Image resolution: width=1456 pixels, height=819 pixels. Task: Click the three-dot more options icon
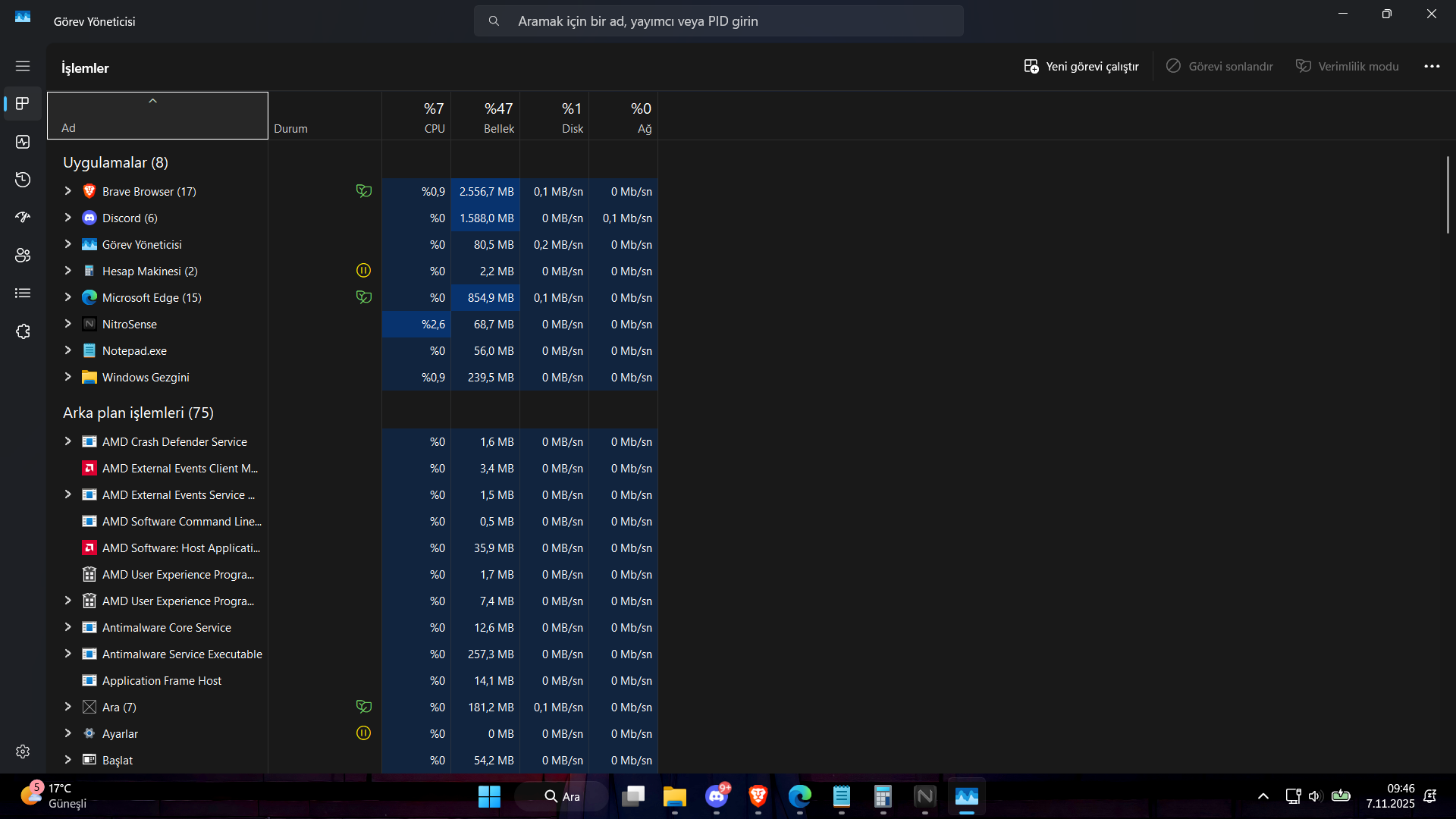click(x=1432, y=67)
